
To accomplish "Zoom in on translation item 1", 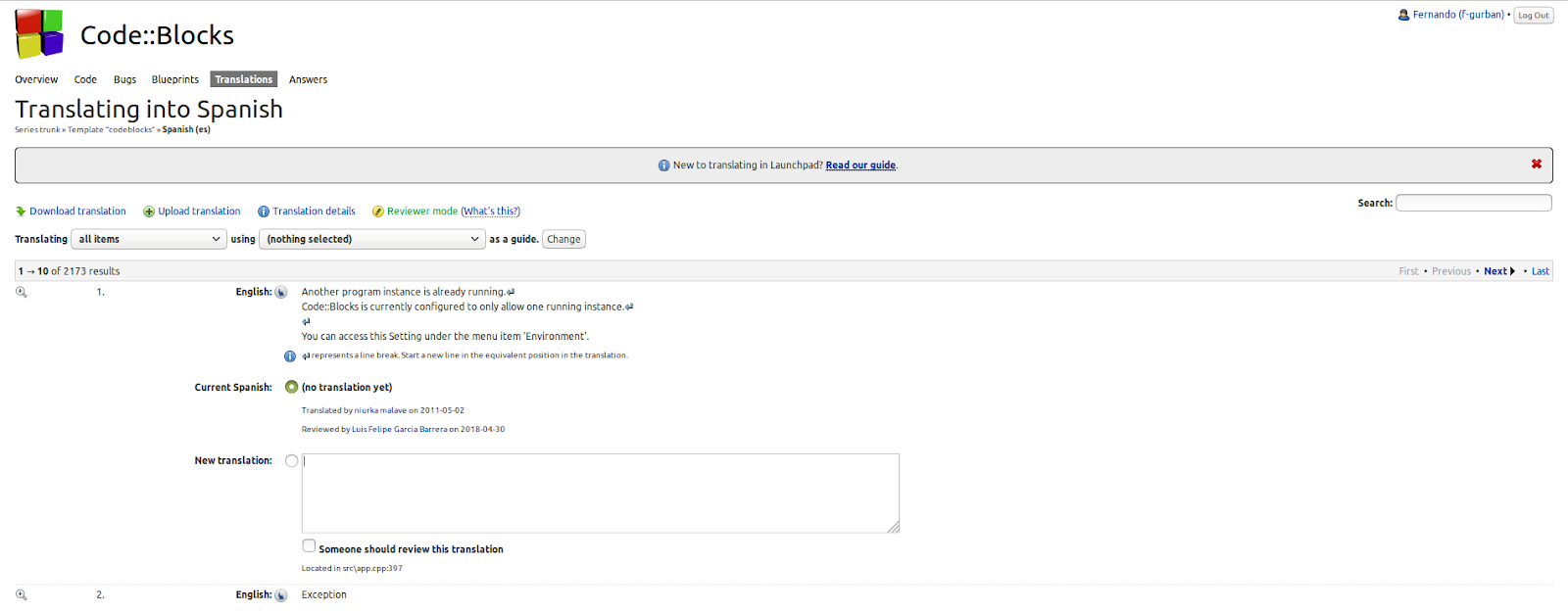I will tap(22, 292).
